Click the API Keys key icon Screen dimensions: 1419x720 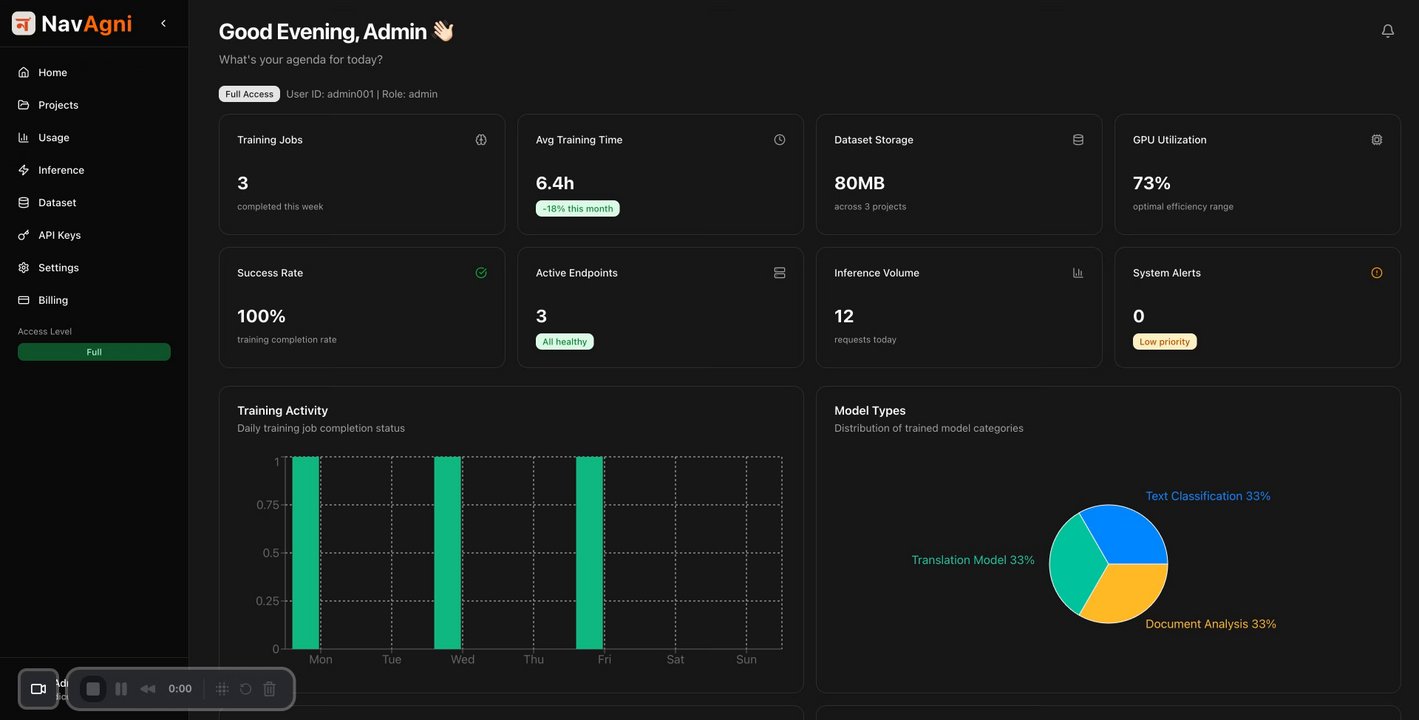(x=24, y=235)
